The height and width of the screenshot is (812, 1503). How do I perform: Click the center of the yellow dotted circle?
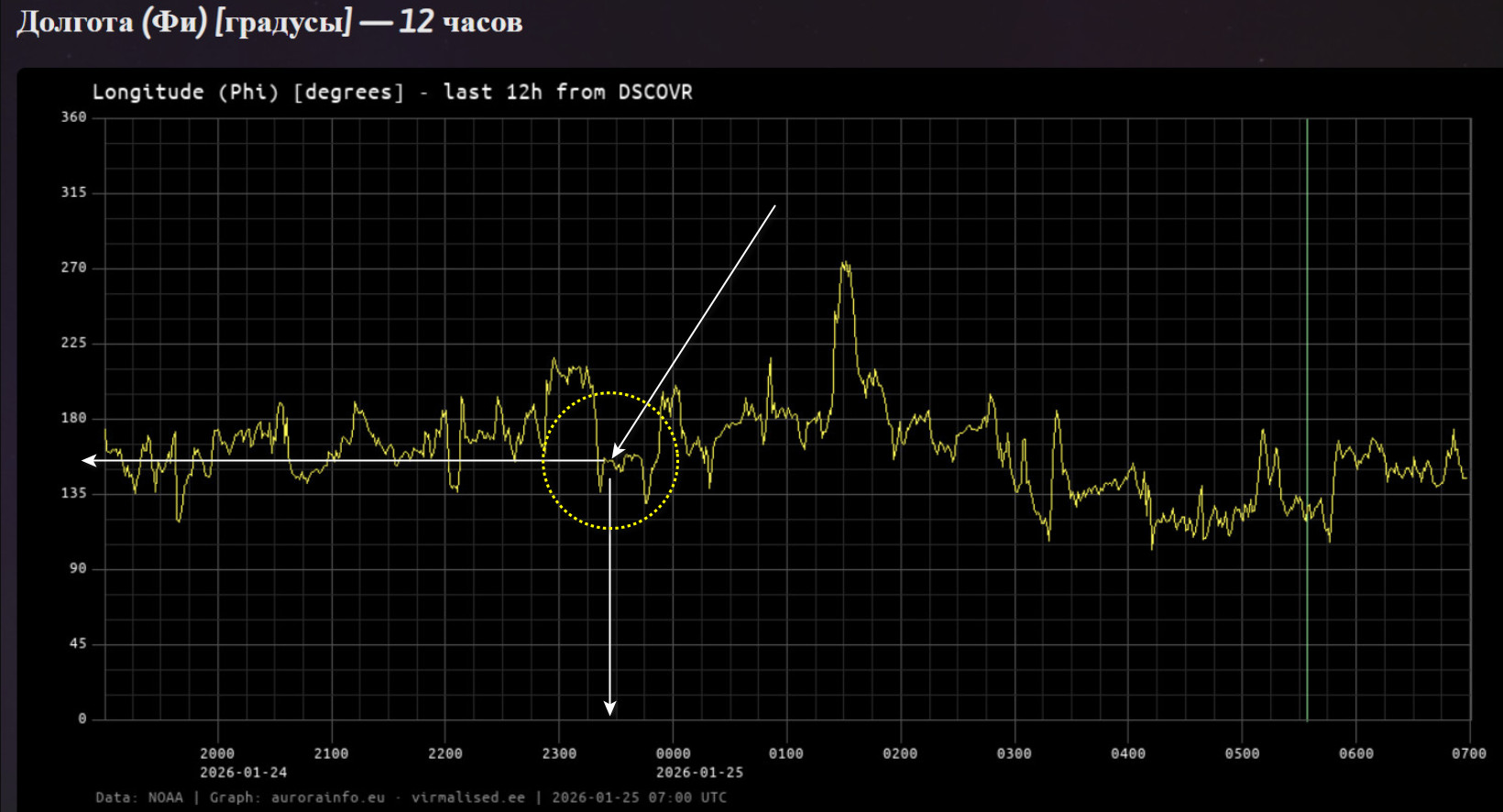(x=610, y=461)
